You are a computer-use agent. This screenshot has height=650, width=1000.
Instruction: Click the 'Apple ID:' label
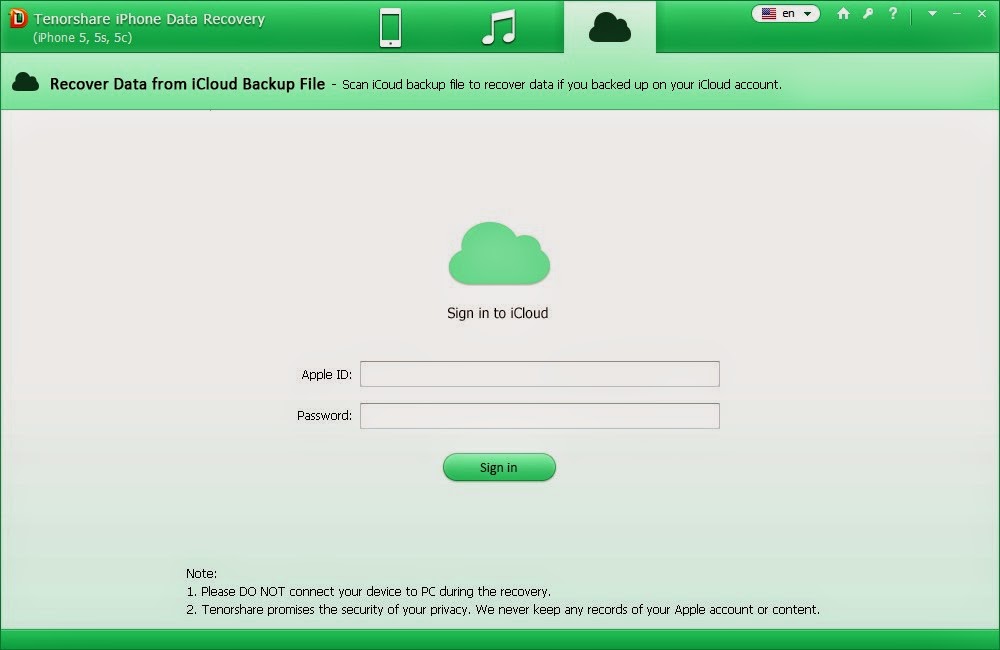(327, 374)
